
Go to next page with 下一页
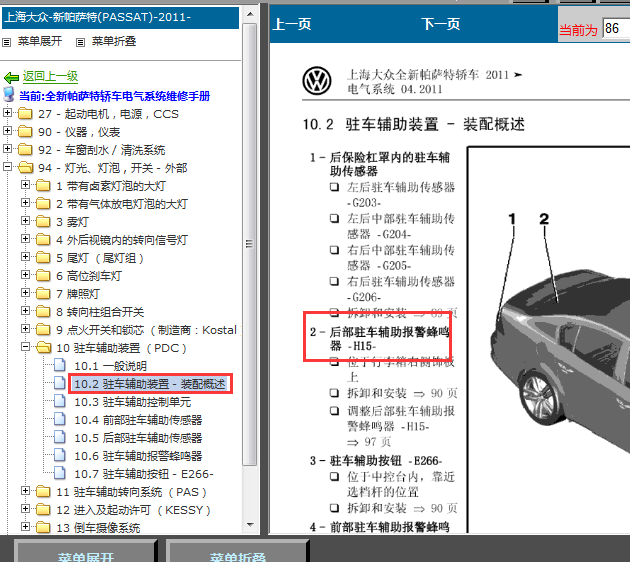(x=440, y=24)
